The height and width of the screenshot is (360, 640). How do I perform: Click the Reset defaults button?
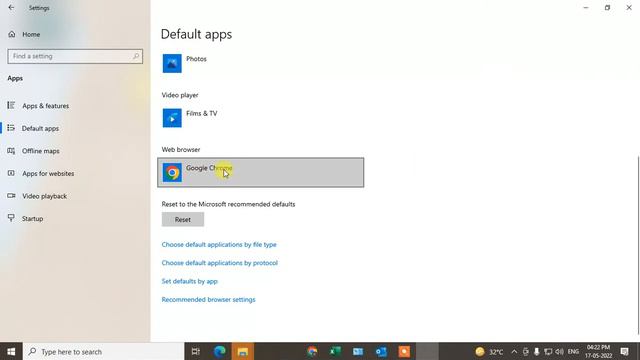click(x=183, y=220)
